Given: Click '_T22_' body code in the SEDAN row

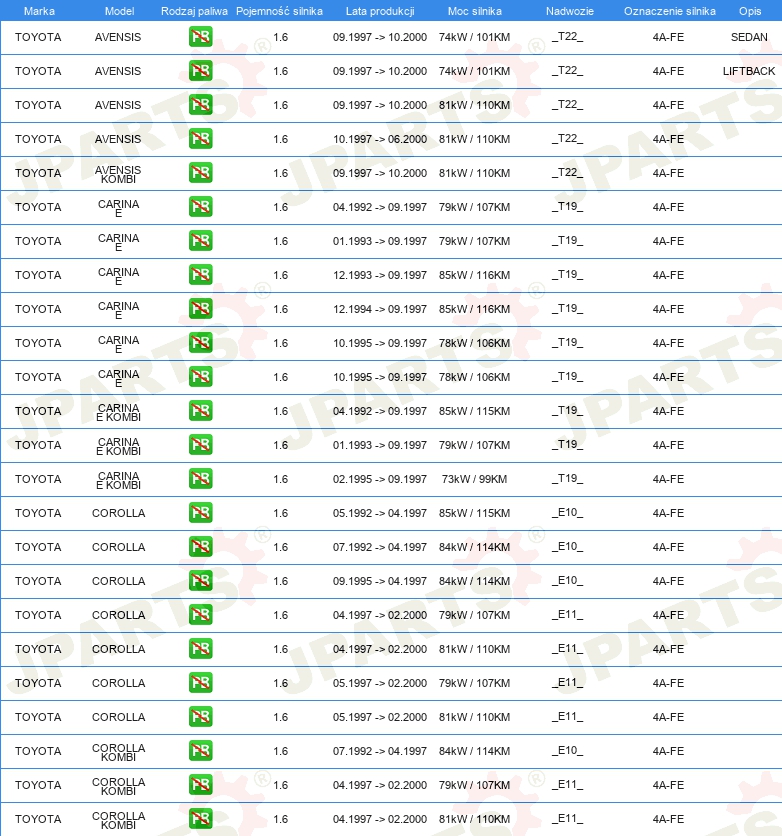Looking at the screenshot, I should point(567,37).
